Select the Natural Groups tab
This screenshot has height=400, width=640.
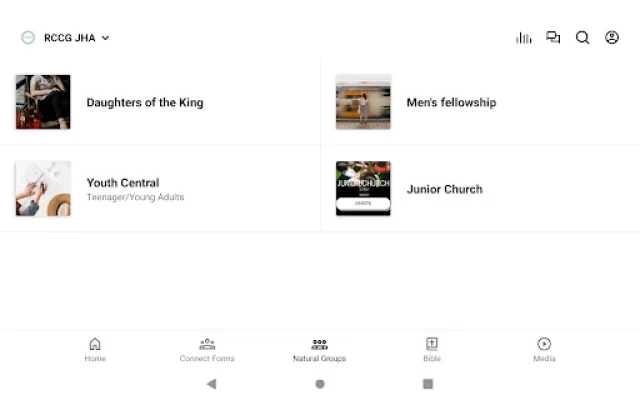[319, 349]
